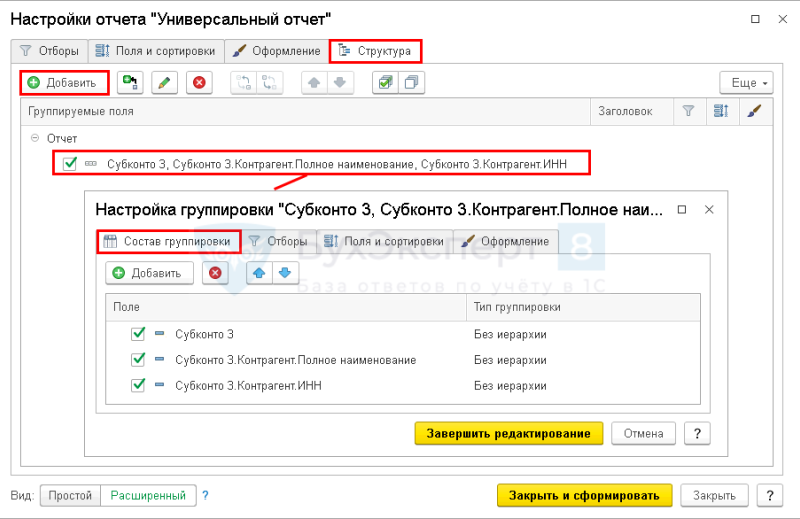Viewport: 800px width, 519px height.
Task: Toggle the Субконто 3.Контрагент.Полное наименование field checkbox
Action: pos(138,359)
